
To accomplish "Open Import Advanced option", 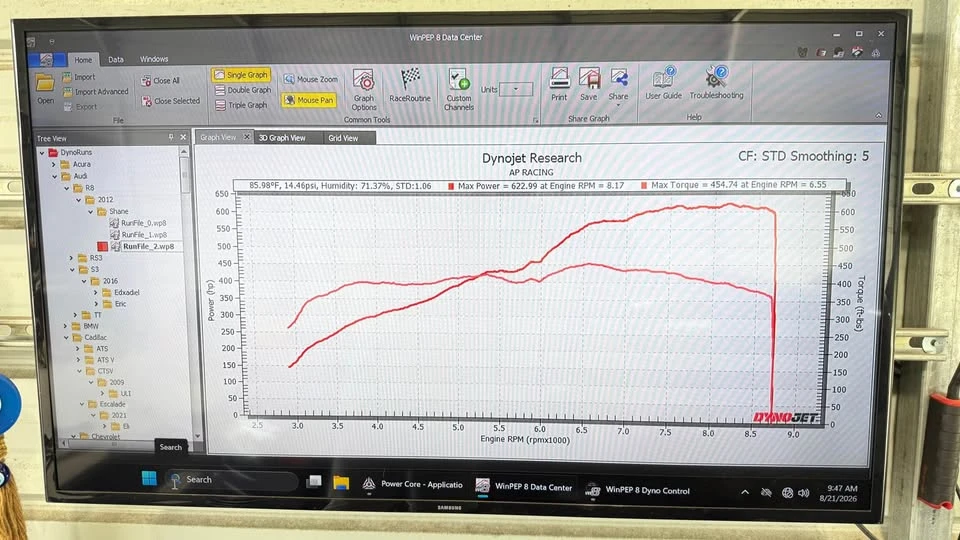I will point(96,92).
